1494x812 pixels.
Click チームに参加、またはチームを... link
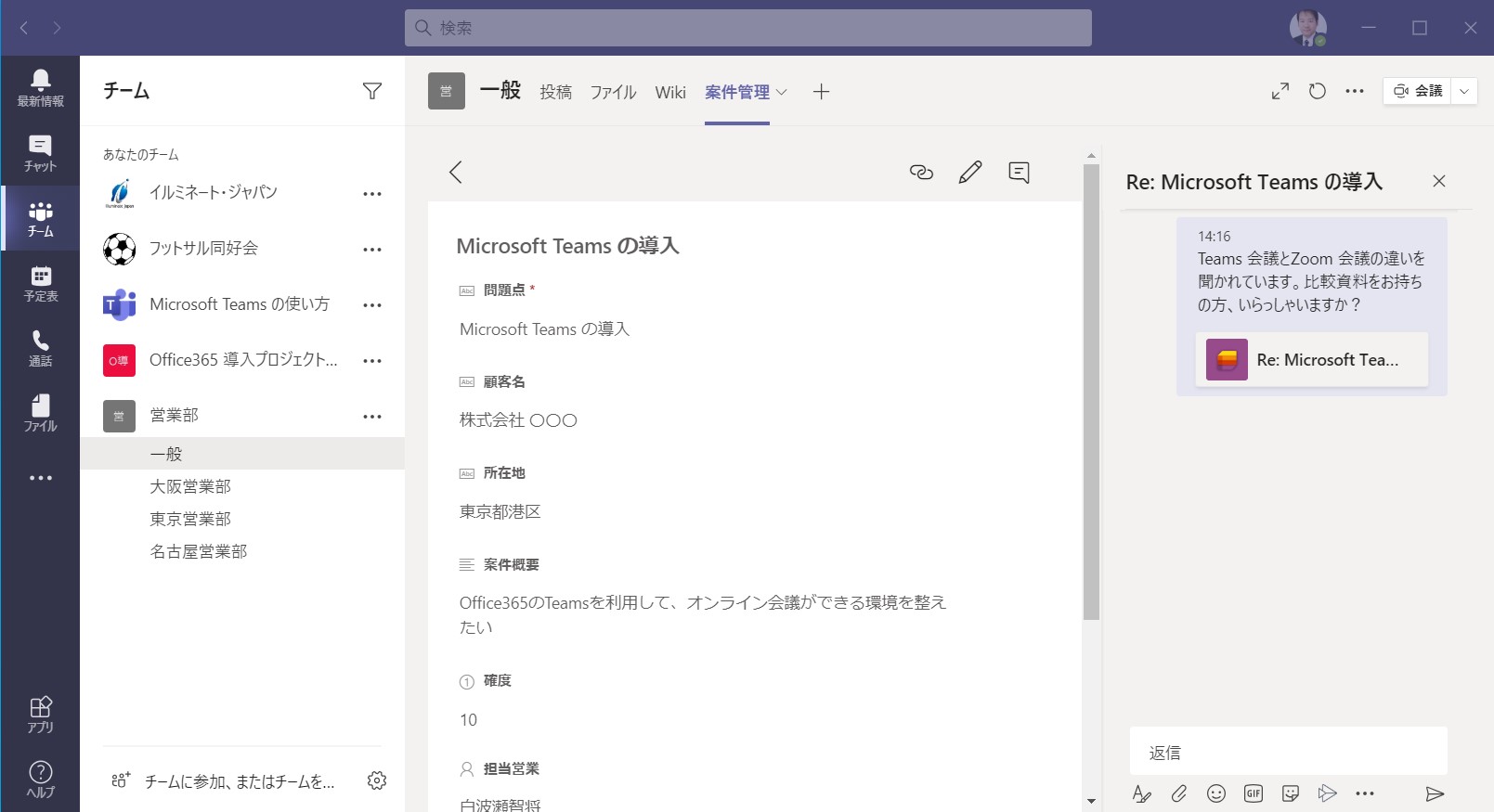240,781
